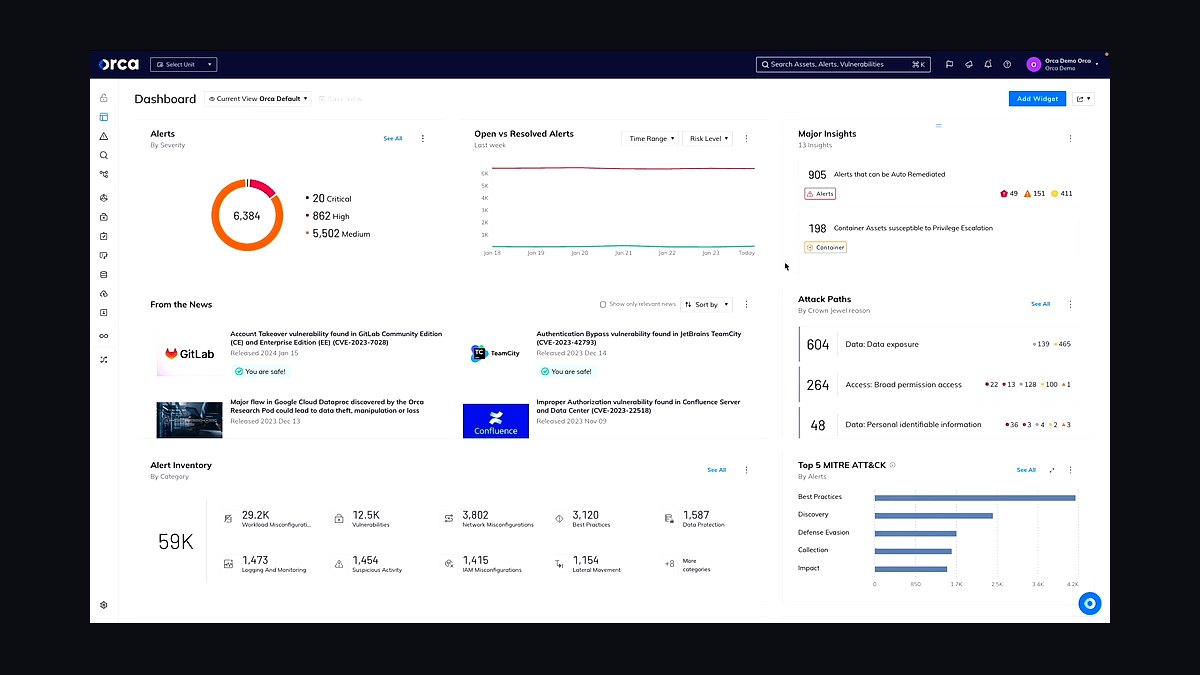
Task: Open the lock icon in sidebar top
Action: (x=104, y=98)
